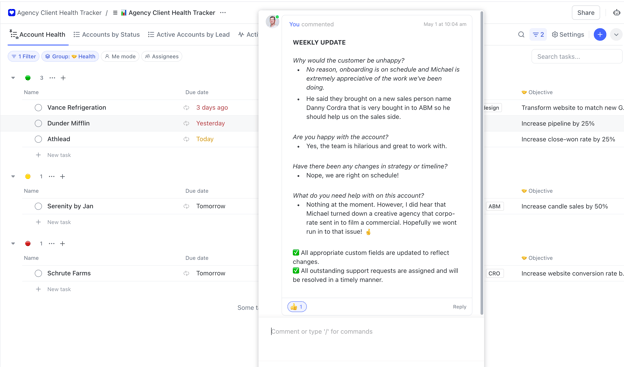The width and height of the screenshot is (624, 367).
Task: Switch to Accounts by Status tab
Action: pyautogui.click(x=107, y=35)
